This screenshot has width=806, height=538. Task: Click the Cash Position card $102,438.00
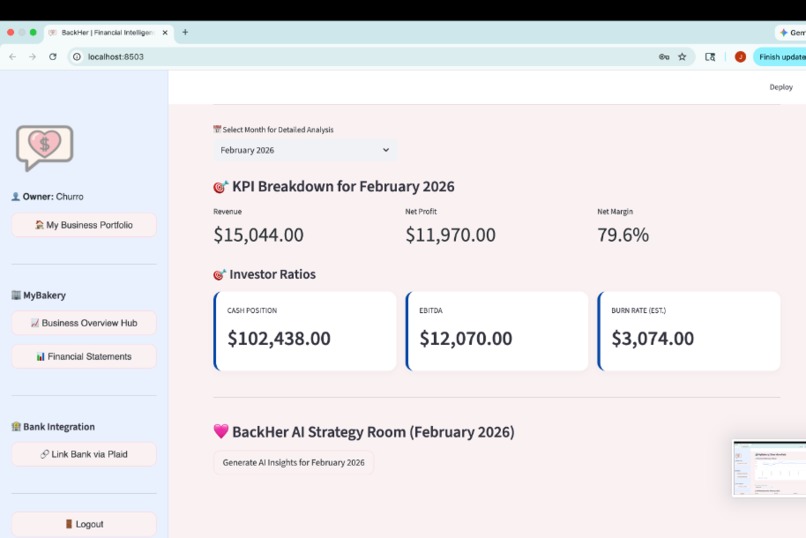click(x=305, y=331)
